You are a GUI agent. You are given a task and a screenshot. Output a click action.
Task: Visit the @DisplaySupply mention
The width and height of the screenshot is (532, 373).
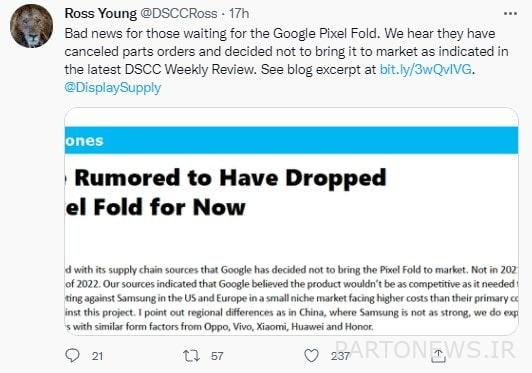pyautogui.click(x=113, y=88)
